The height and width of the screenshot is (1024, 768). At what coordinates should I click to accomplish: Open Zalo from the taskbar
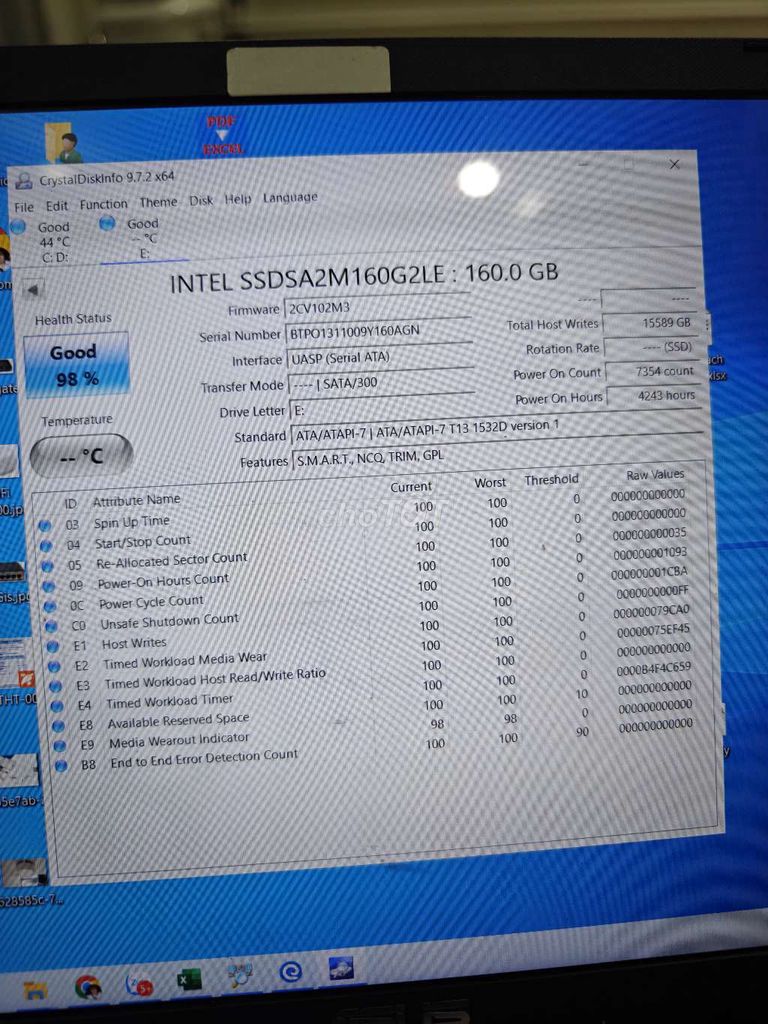coord(138,984)
